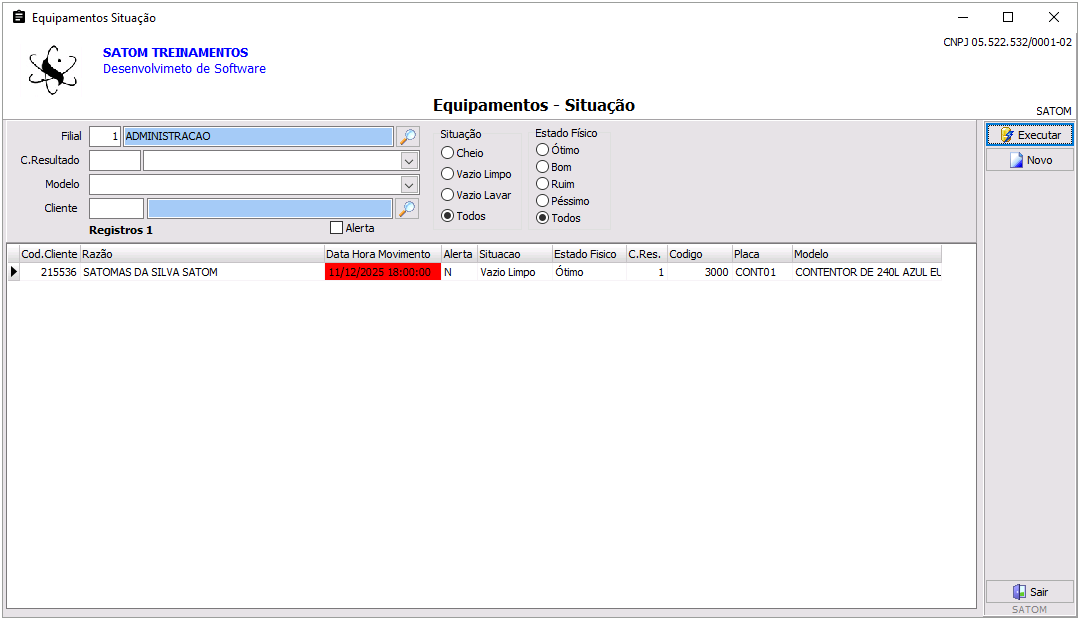Click the Razão column header
Screen dimensions: 1080x620
coord(200,254)
